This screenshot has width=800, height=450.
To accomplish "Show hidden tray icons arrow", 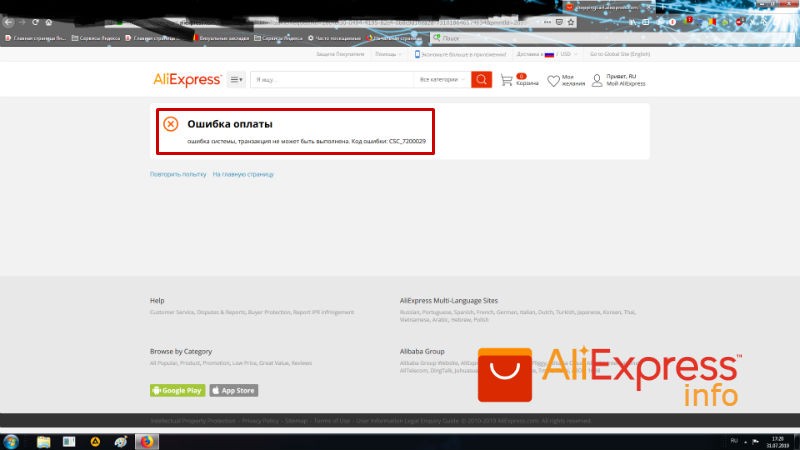I will (x=745, y=442).
